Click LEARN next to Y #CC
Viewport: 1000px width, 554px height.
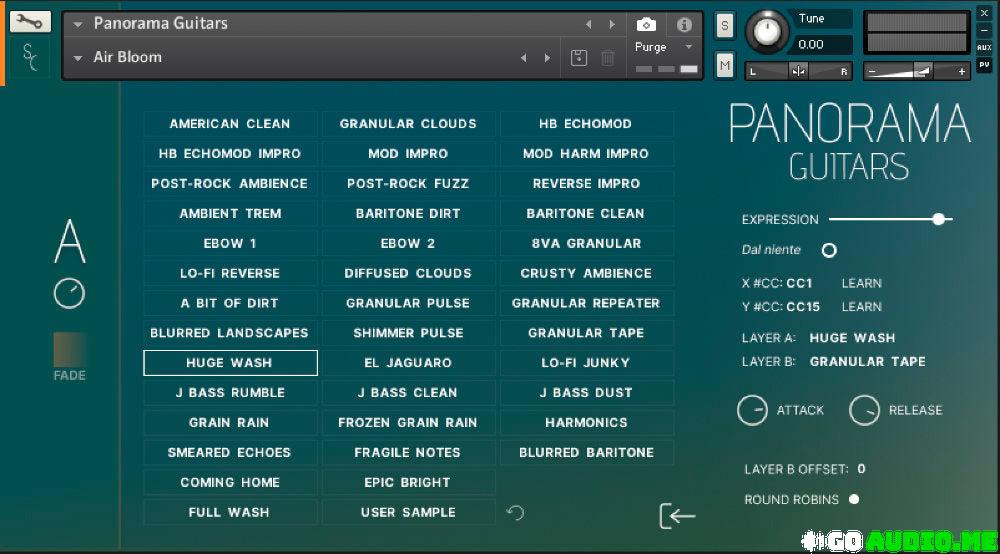point(861,307)
